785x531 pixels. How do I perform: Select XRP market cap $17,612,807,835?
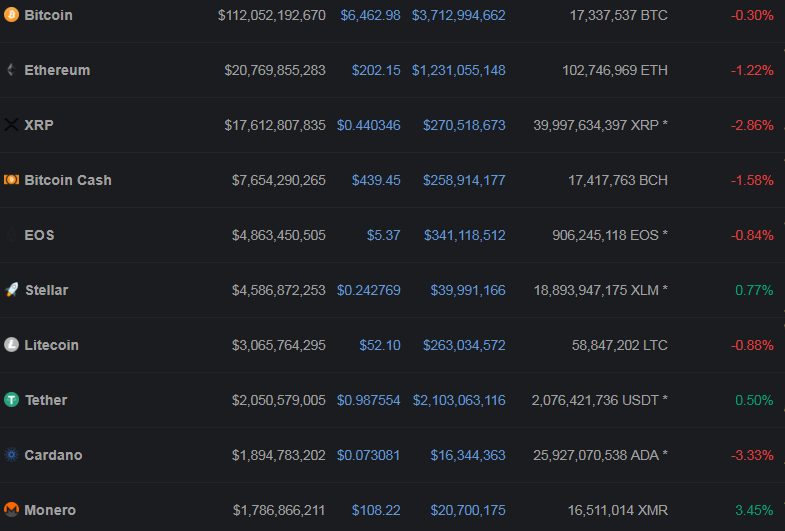pyautogui.click(x=275, y=126)
